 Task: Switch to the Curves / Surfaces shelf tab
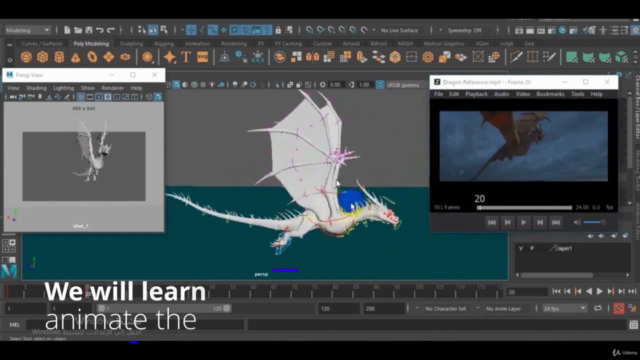click(x=42, y=44)
